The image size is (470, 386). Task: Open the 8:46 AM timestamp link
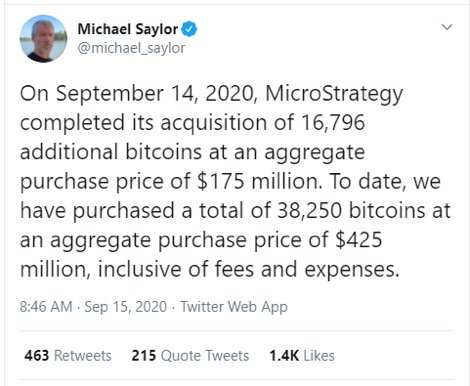[46, 307]
